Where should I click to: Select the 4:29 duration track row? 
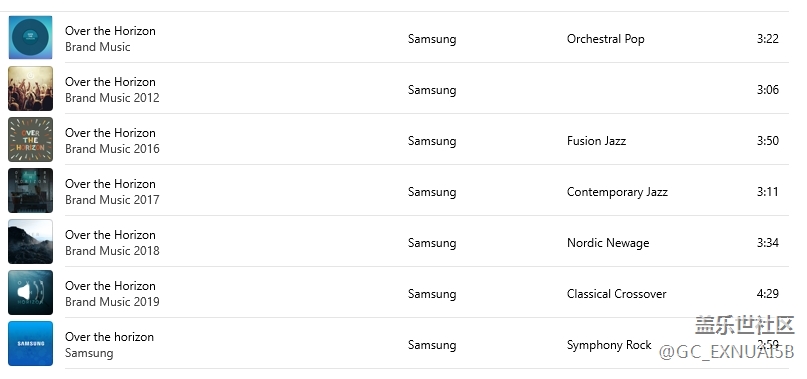pyautogui.click(x=398, y=292)
